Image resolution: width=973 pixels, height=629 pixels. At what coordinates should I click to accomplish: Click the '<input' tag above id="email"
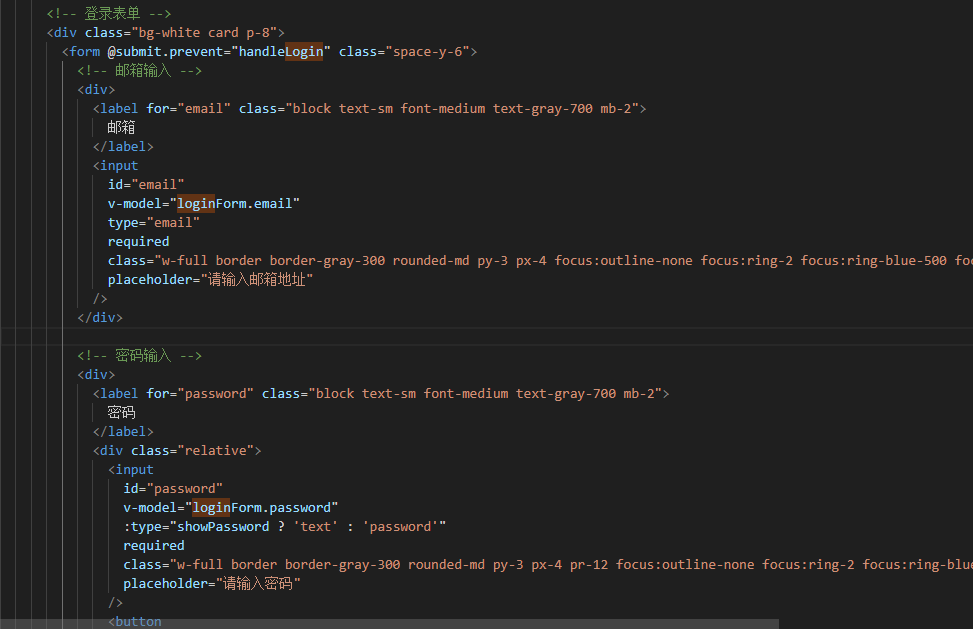pos(115,166)
